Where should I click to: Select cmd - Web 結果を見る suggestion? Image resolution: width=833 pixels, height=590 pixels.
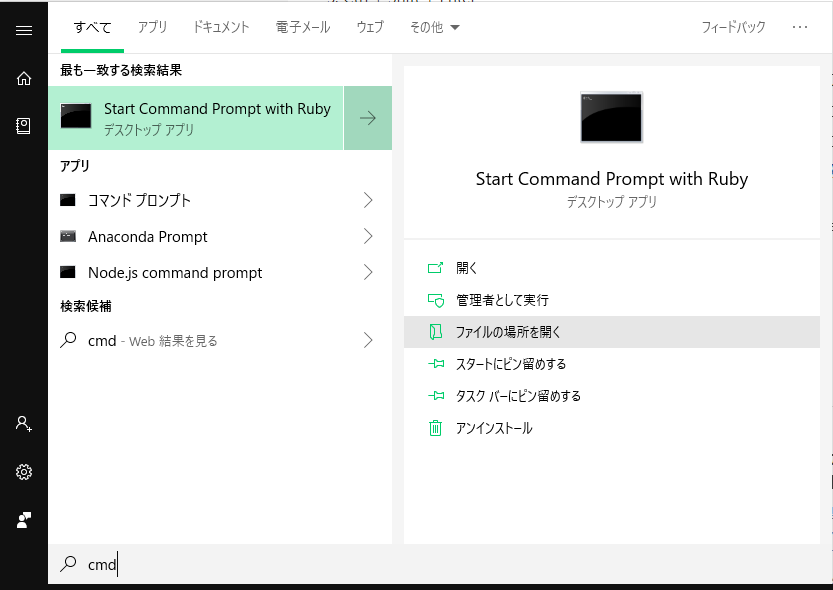click(220, 340)
